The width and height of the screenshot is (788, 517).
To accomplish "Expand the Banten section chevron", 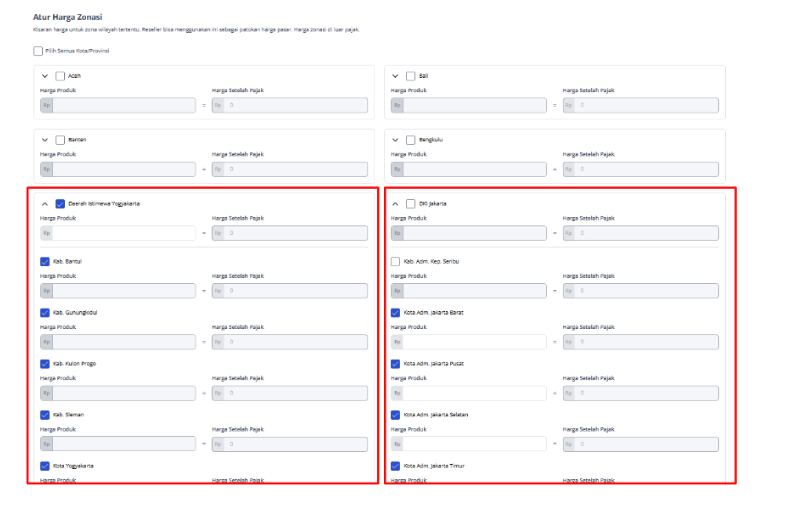I will [x=45, y=140].
